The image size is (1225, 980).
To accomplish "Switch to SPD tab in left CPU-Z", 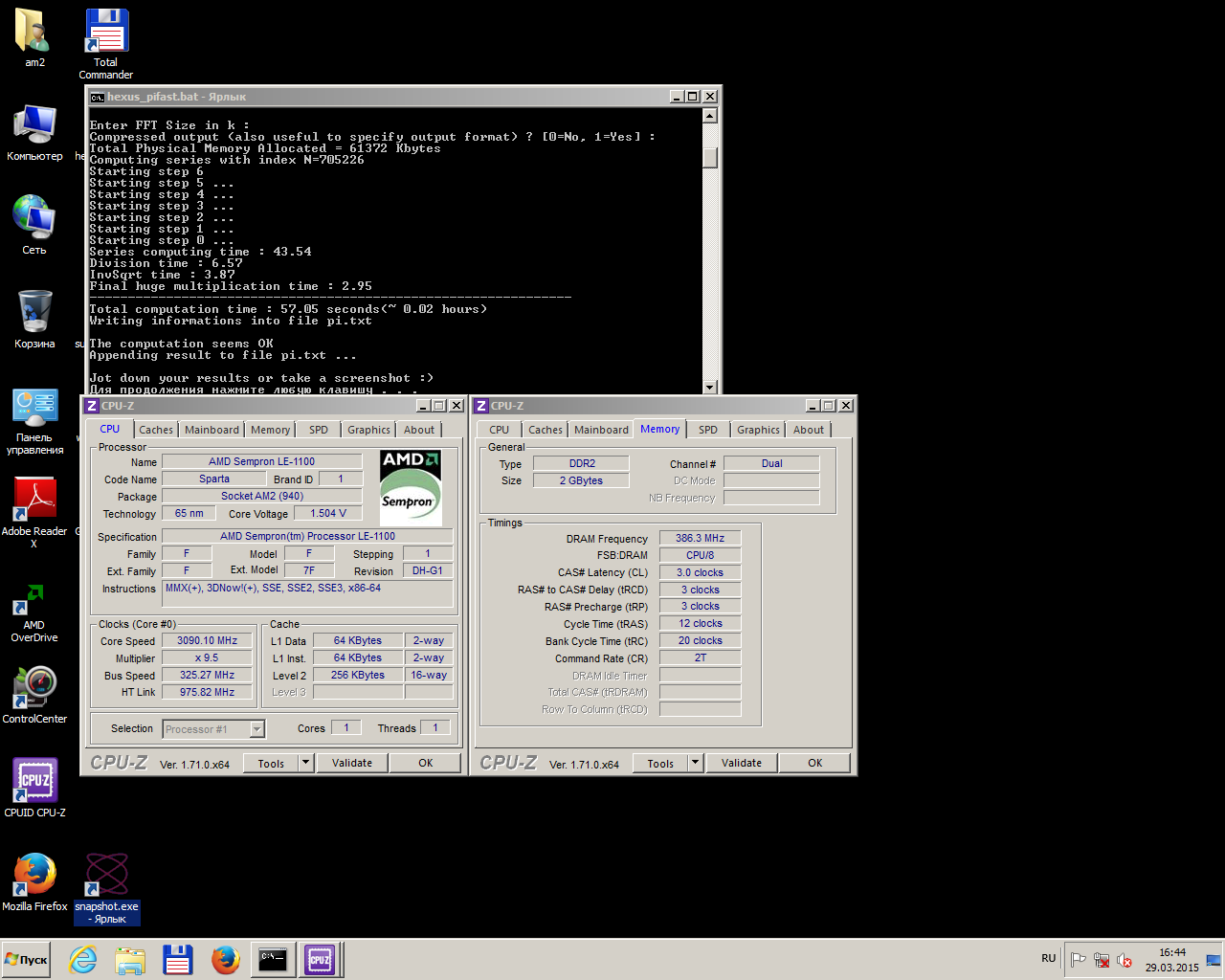I will pos(319,430).
